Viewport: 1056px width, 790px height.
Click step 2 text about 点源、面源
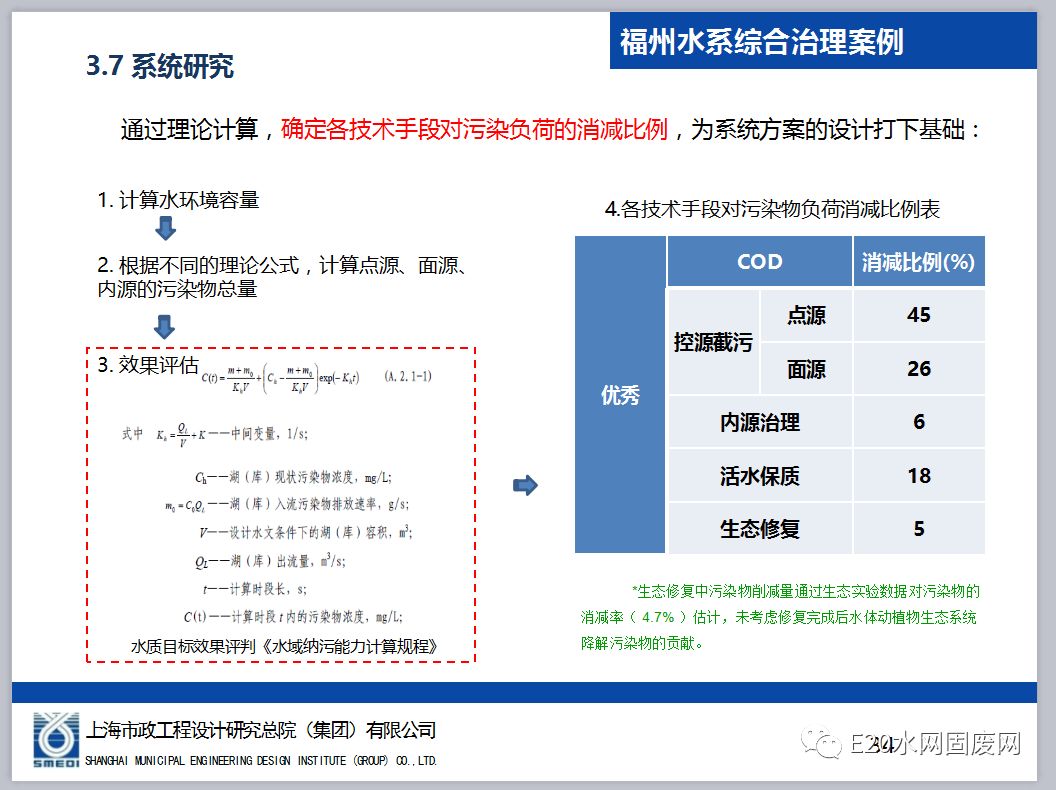coord(282,277)
